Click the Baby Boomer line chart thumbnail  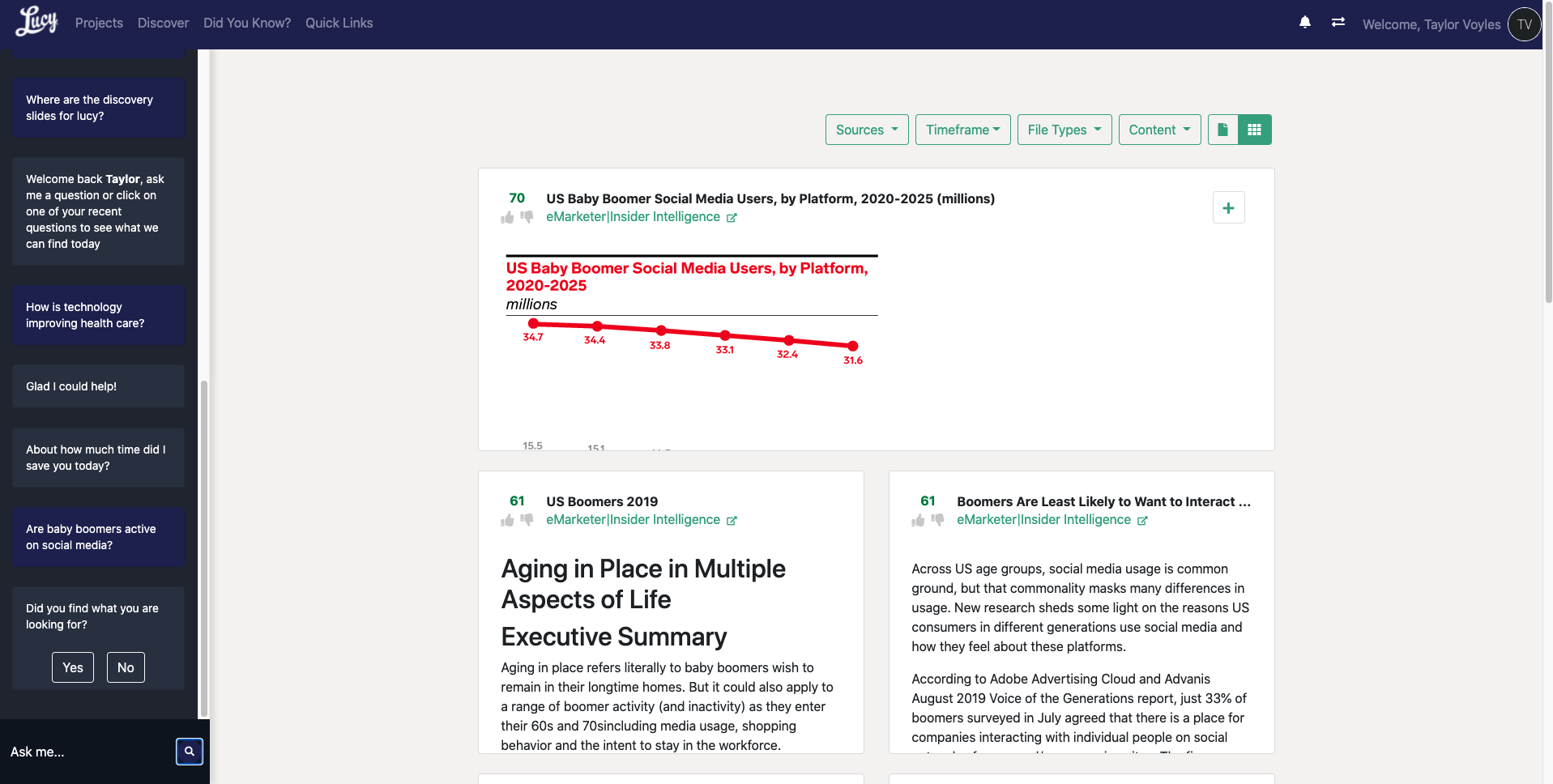click(691, 352)
